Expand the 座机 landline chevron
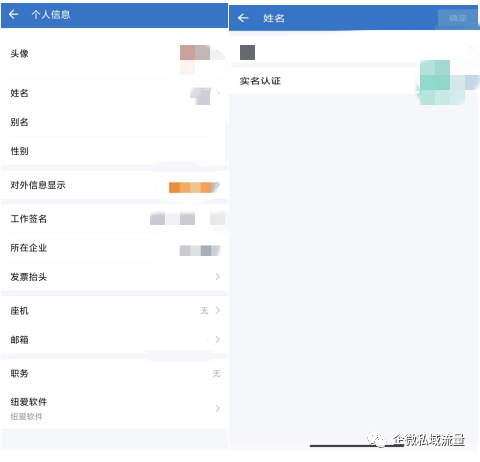Image resolution: width=480 pixels, height=462 pixels. pos(217,311)
